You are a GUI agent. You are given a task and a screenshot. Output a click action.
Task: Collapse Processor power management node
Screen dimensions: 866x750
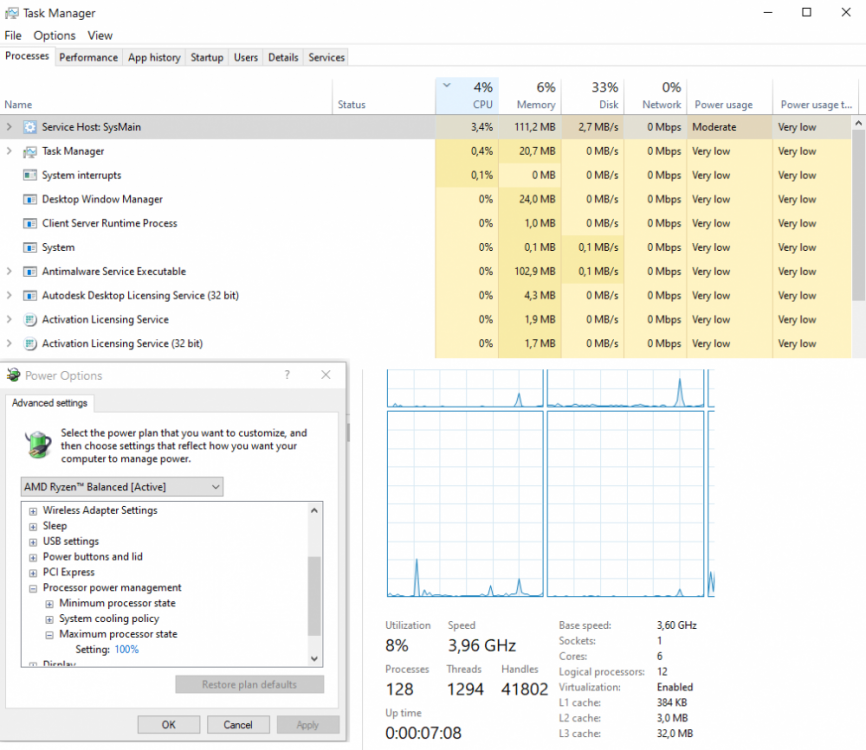click(33, 588)
